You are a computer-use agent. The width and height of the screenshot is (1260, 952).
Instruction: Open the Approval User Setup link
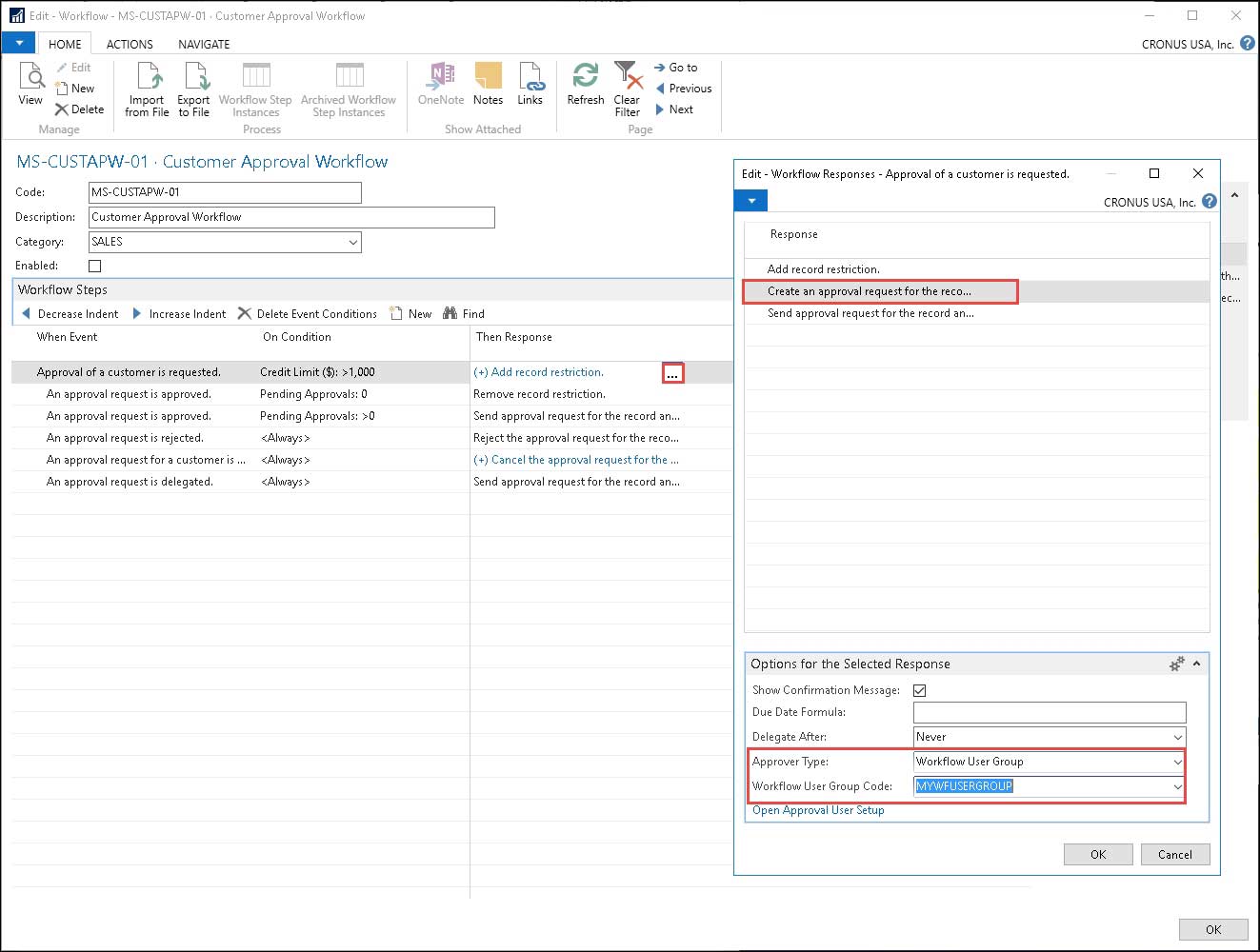tap(818, 810)
